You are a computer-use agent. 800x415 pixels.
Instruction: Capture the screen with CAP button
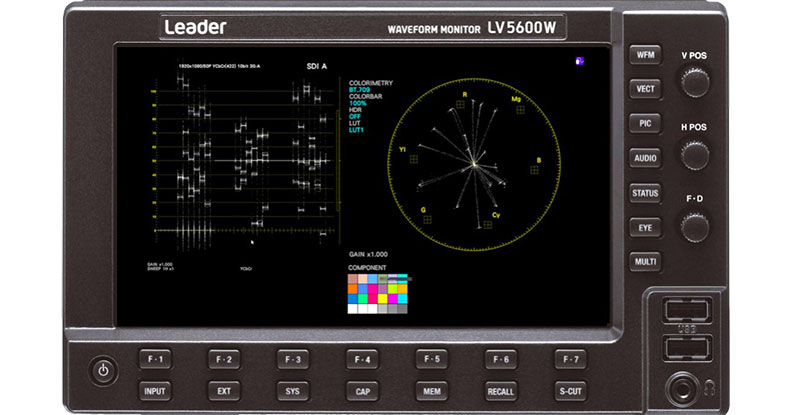362,392
